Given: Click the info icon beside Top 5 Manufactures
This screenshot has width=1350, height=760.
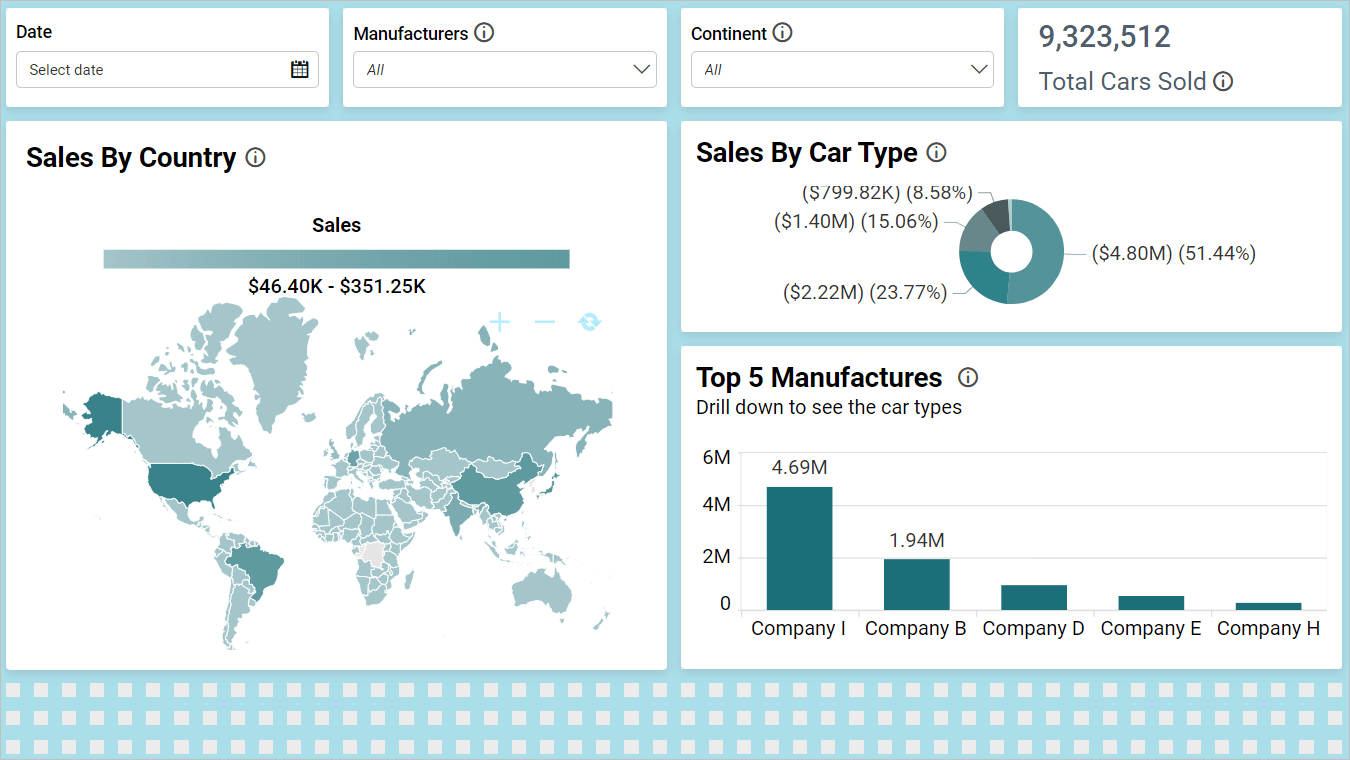Looking at the screenshot, I should pos(967,378).
